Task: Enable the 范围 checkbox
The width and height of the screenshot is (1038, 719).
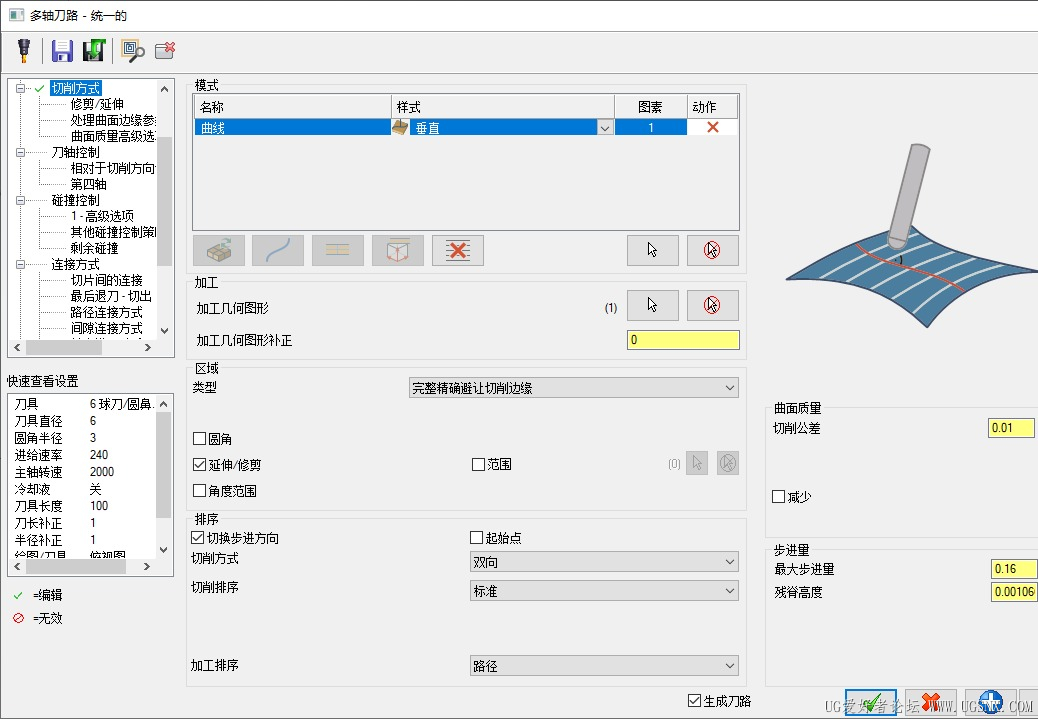Action: pyautogui.click(x=478, y=465)
